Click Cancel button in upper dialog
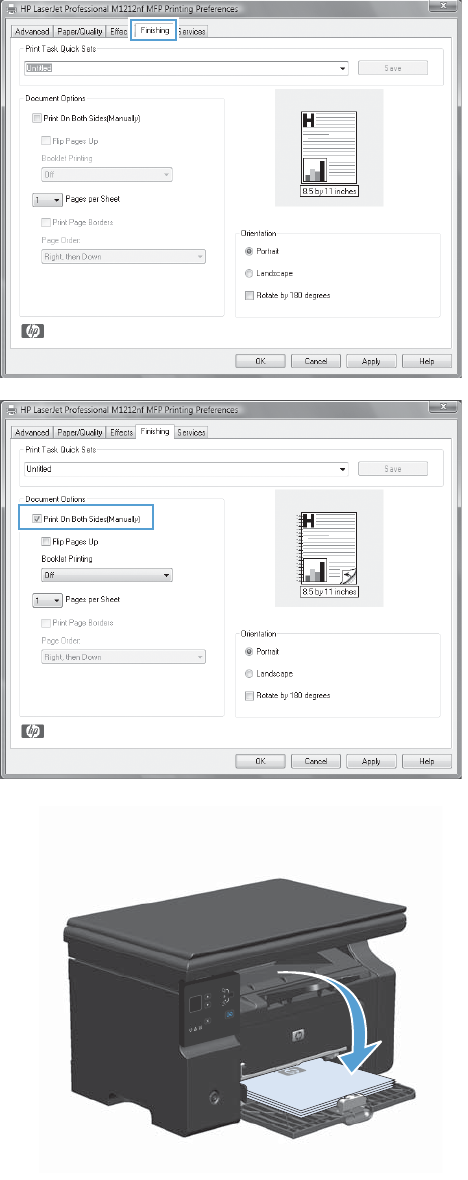This screenshot has width=468, height=1180. [x=316, y=361]
